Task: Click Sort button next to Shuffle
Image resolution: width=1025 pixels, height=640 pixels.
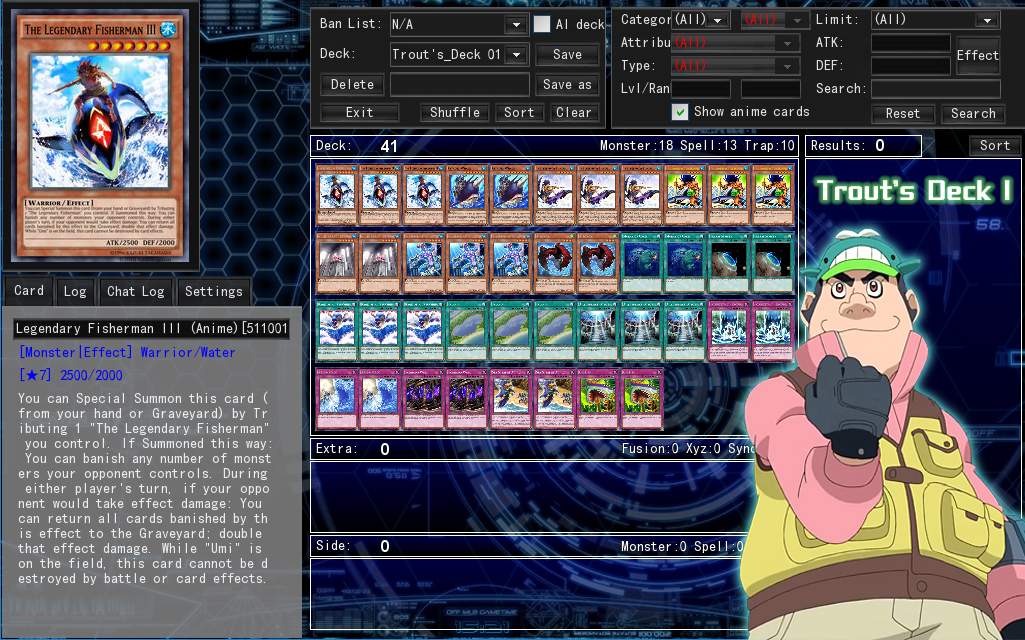Action: pyautogui.click(x=519, y=112)
